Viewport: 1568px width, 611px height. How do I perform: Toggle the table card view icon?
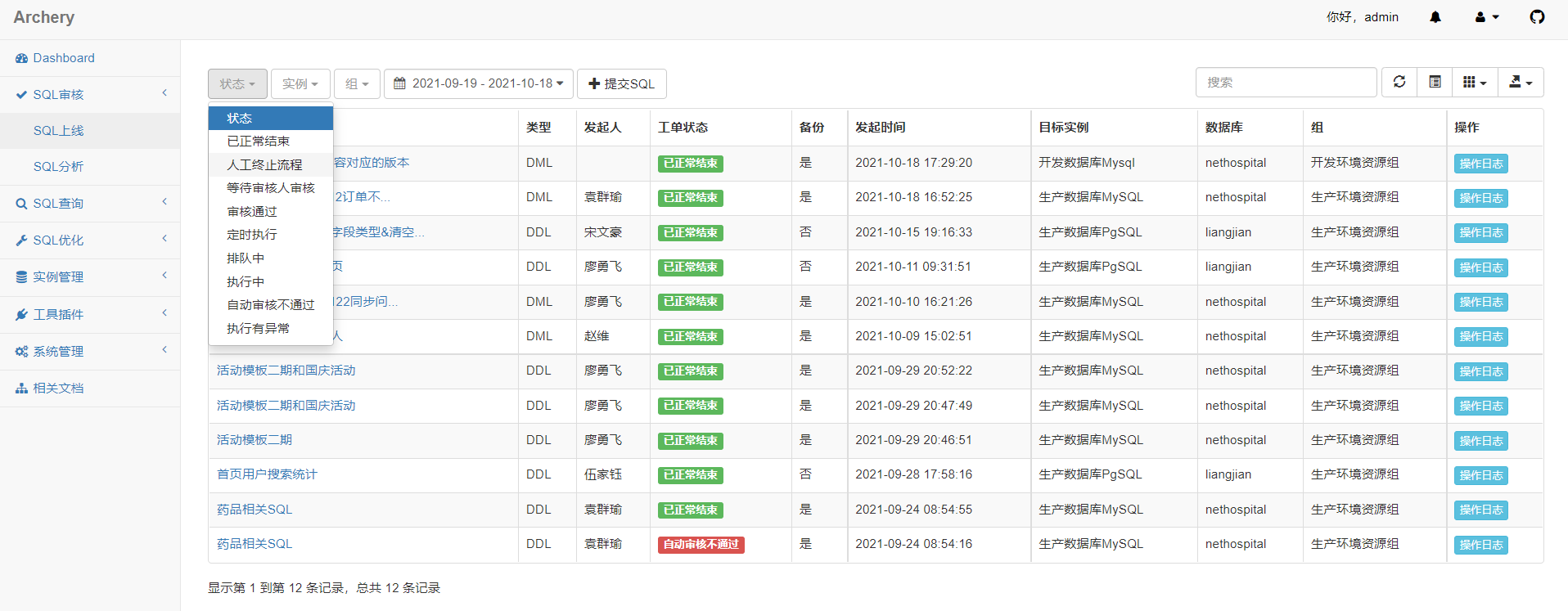(x=1435, y=83)
